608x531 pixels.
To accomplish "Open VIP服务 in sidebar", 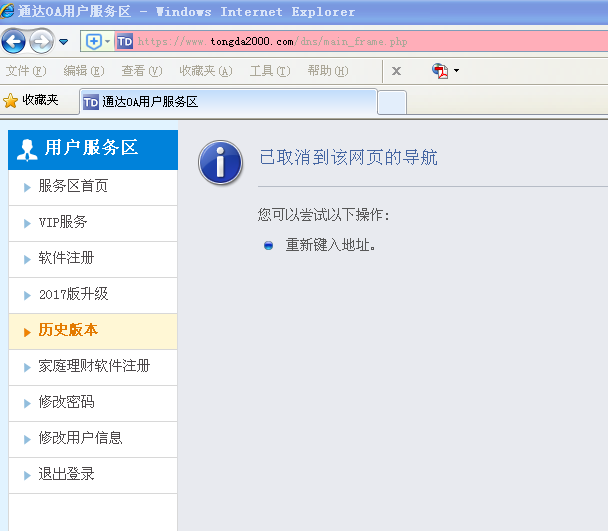I will (x=63, y=222).
